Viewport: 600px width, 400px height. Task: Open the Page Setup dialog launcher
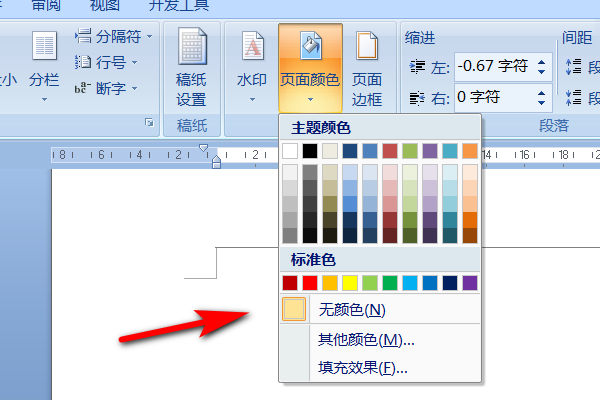point(149,122)
